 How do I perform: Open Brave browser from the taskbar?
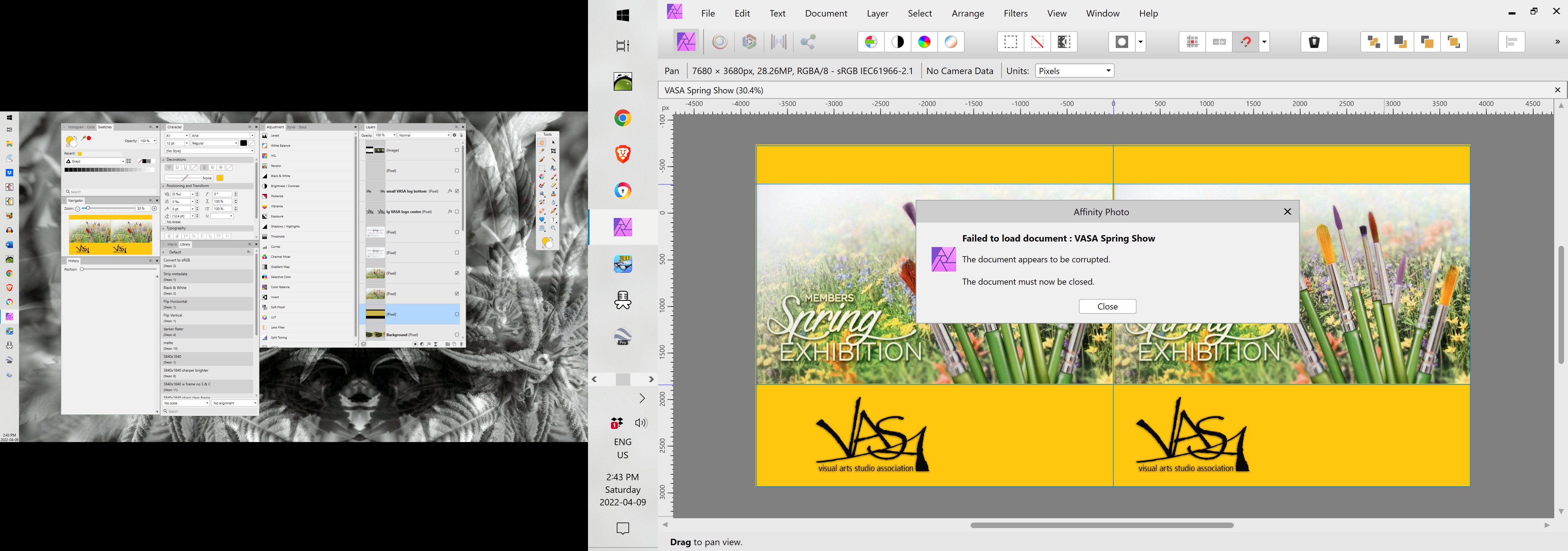point(623,155)
